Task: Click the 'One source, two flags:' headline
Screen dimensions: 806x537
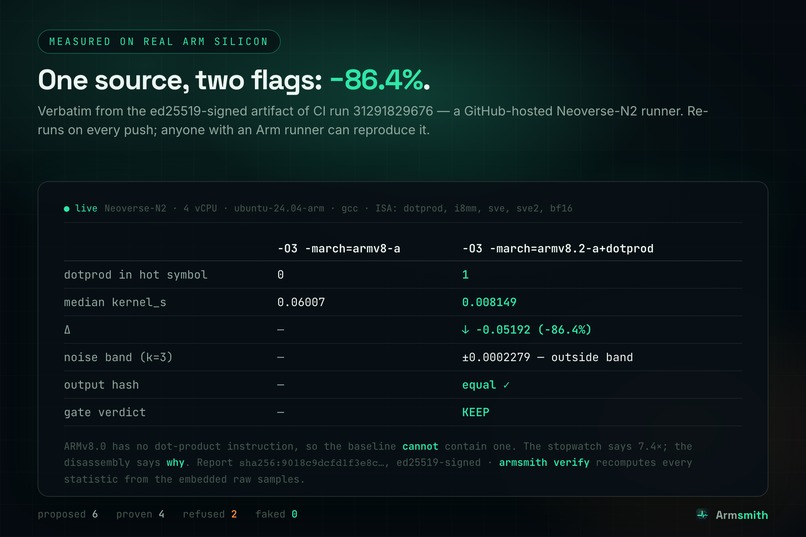Action: point(180,81)
